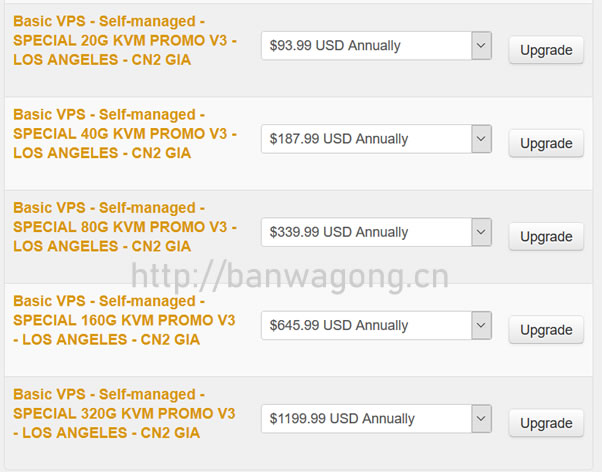Screen dimensions: 602x472
Task: Open the SPECIAL 160G KVM PROMO V3 plan link
Action: [x=125, y=320]
